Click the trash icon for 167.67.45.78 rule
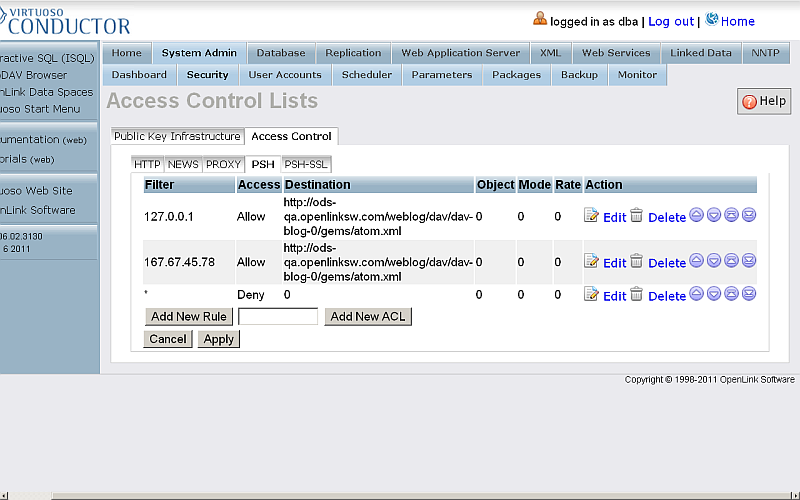The width and height of the screenshot is (800, 500). 637,261
